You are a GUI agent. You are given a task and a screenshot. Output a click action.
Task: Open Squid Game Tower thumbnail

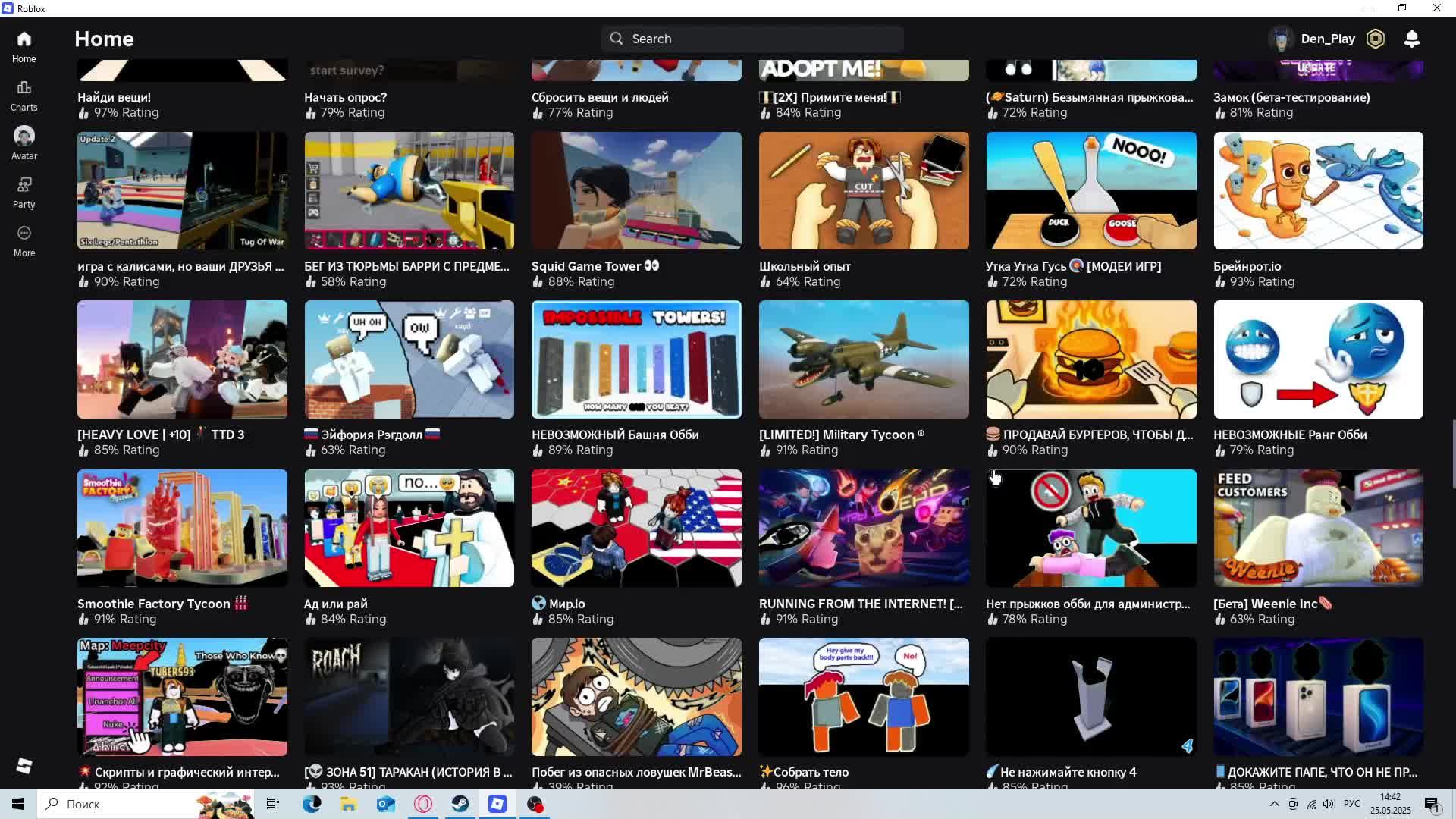click(636, 190)
